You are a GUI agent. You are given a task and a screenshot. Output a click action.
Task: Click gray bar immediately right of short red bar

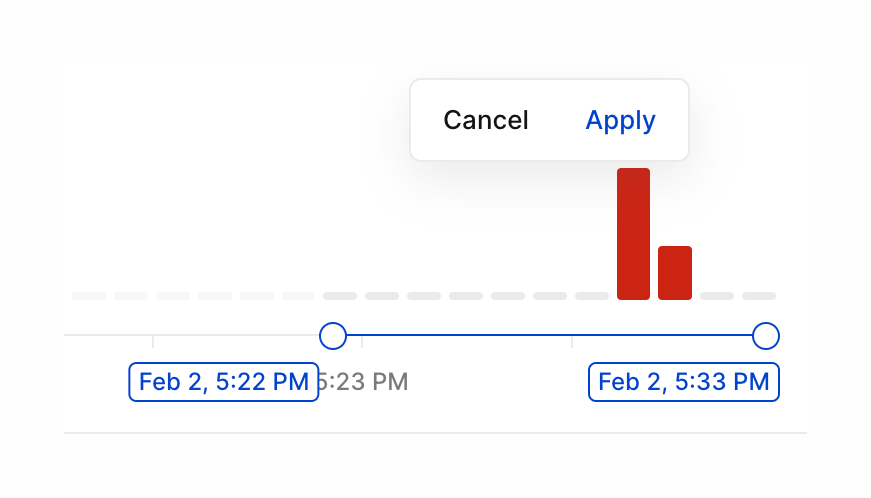pyautogui.click(x=717, y=296)
